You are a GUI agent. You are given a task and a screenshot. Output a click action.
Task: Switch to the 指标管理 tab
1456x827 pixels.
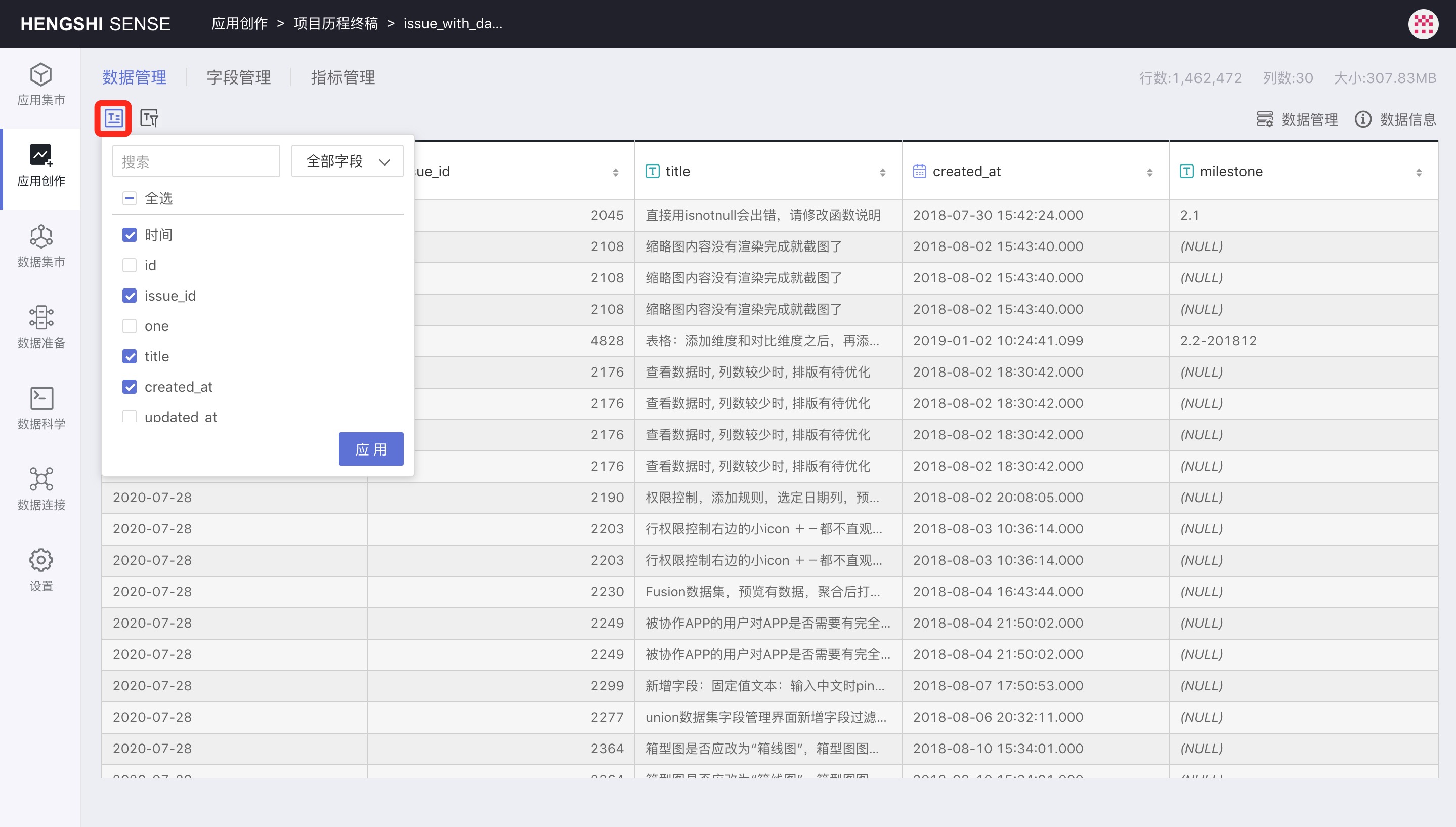[343, 77]
